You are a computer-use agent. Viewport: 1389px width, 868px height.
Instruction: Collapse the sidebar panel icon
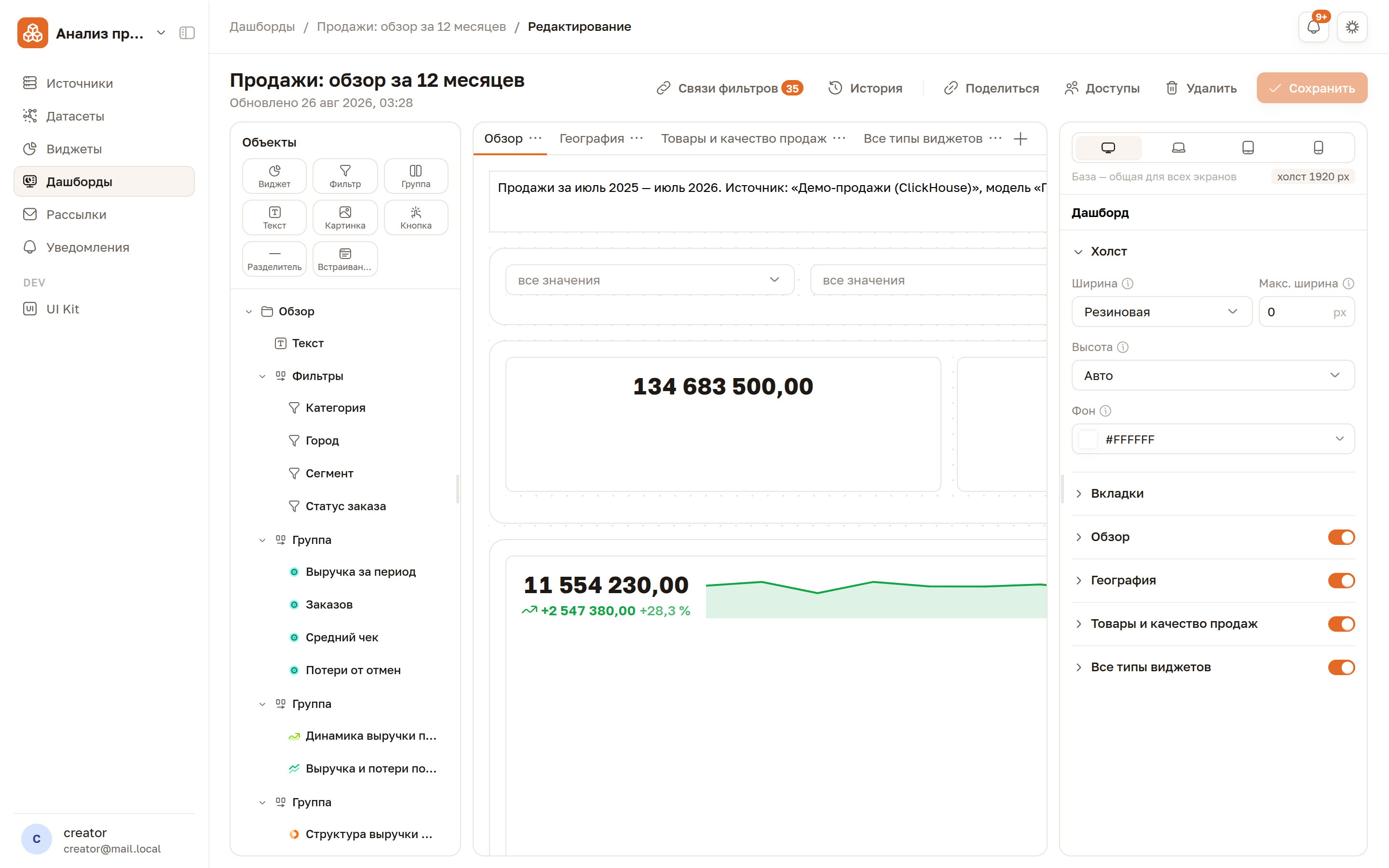[x=187, y=33]
